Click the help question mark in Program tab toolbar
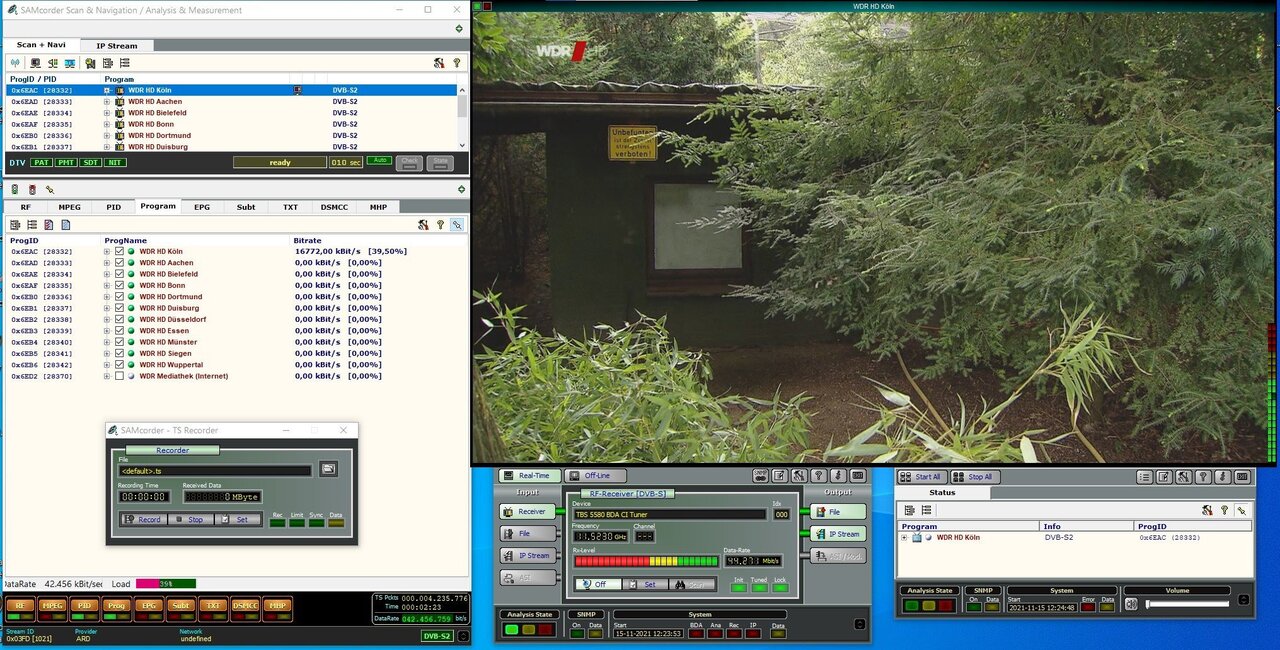This screenshot has width=1280, height=650. 440,225
